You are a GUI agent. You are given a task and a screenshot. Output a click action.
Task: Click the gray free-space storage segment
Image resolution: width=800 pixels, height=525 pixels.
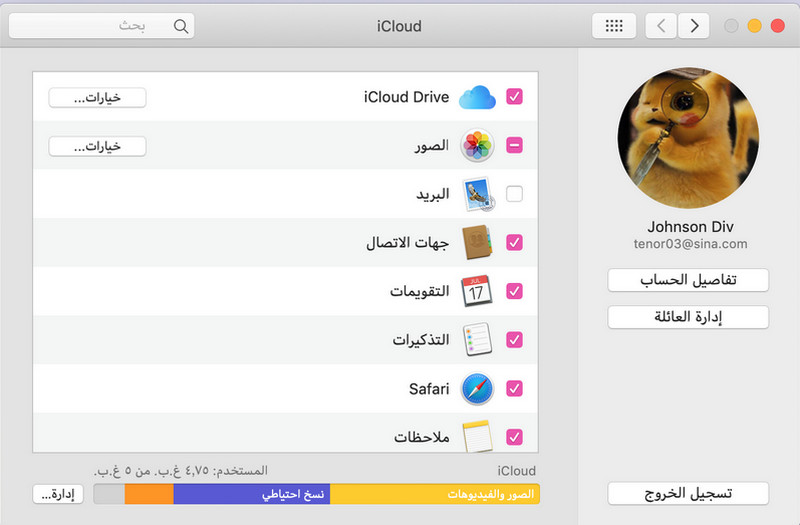click(x=110, y=494)
